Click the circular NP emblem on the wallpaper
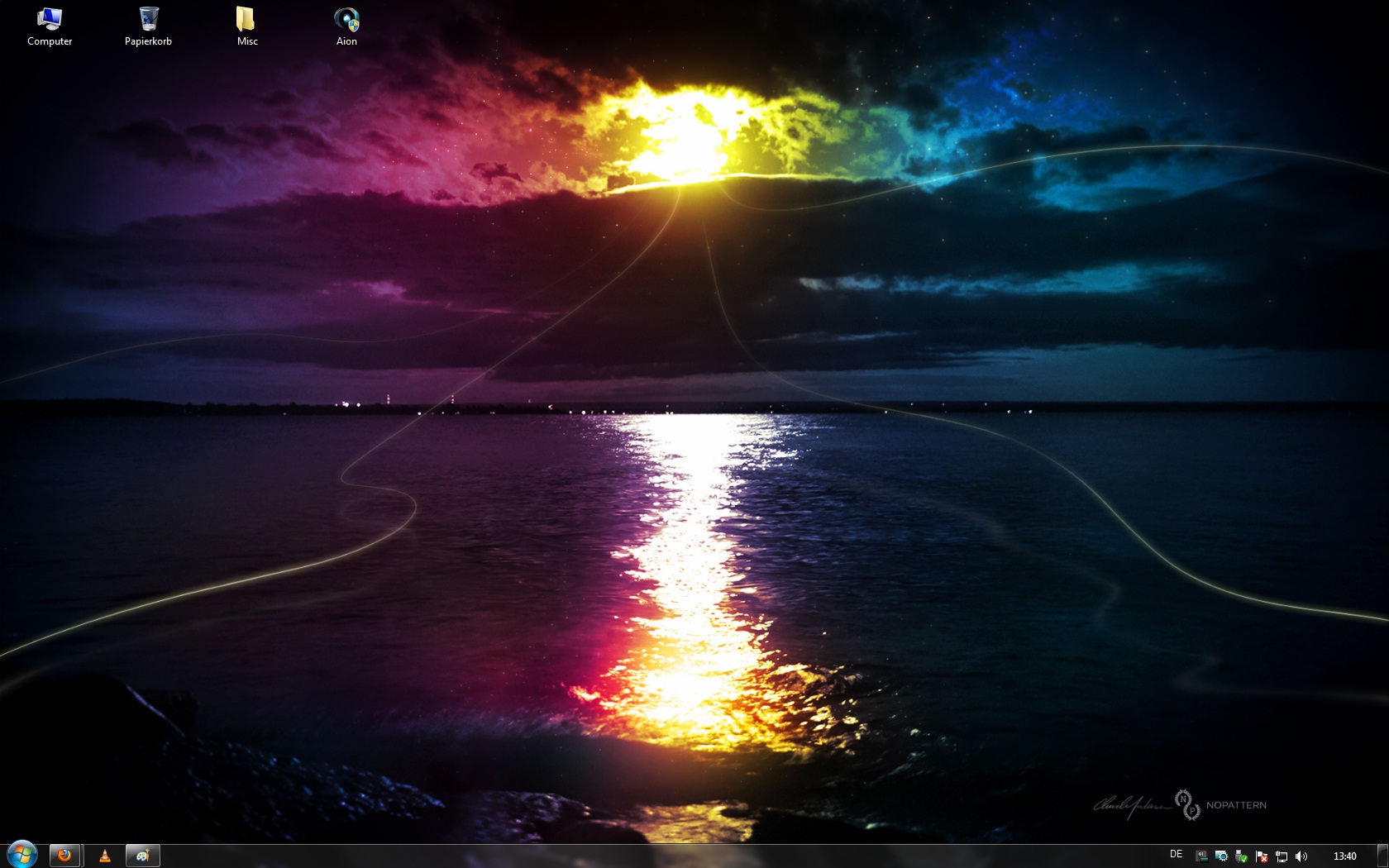1389x868 pixels. [1187, 804]
